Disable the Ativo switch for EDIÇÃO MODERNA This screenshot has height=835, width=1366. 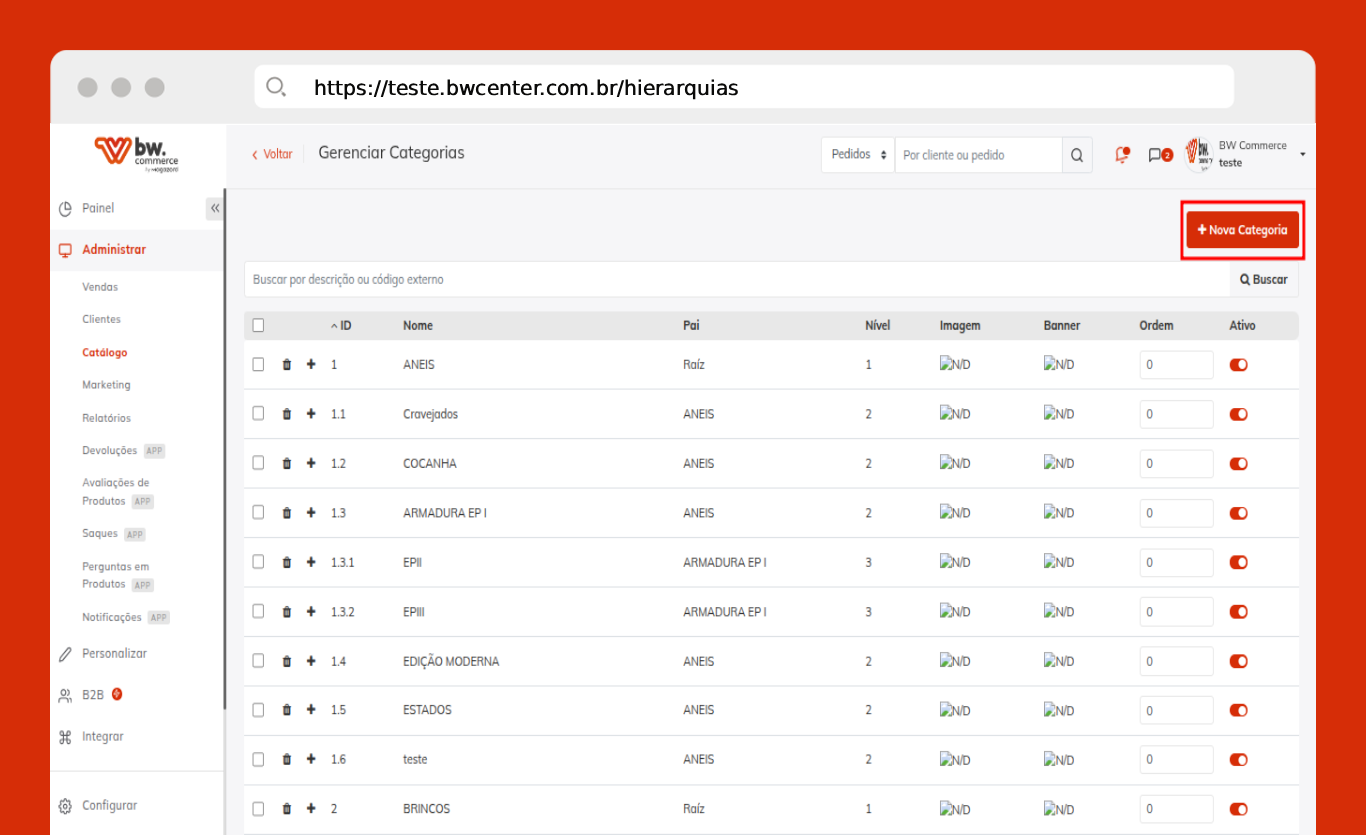[1238, 661]
